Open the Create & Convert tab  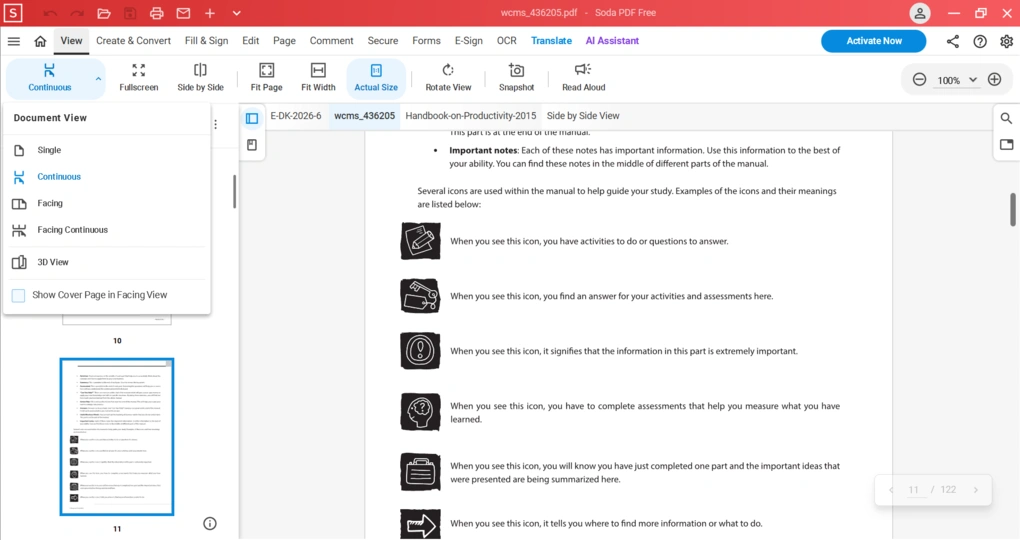(133, 40)
